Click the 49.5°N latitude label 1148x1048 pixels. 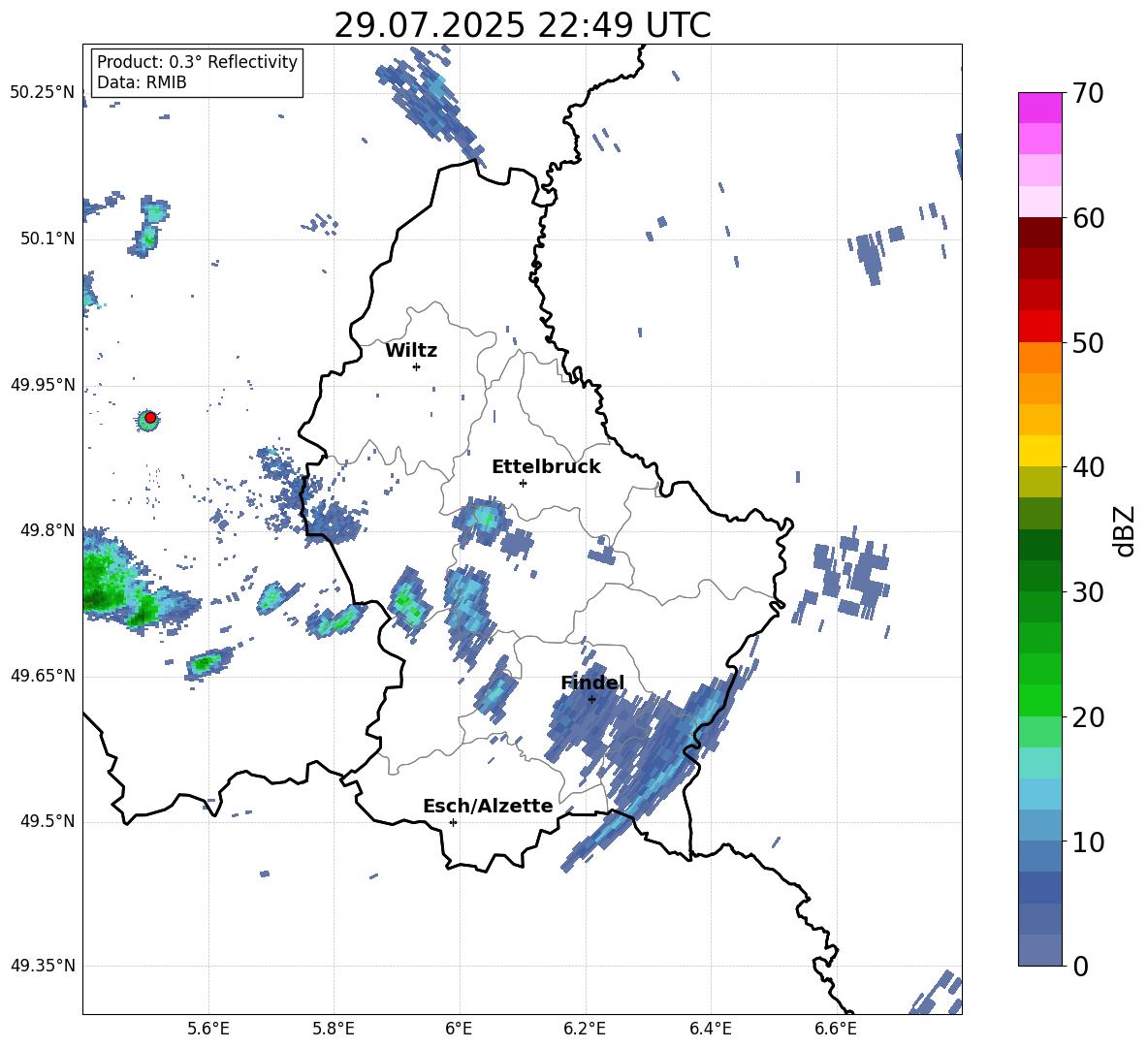coord(47,821)
